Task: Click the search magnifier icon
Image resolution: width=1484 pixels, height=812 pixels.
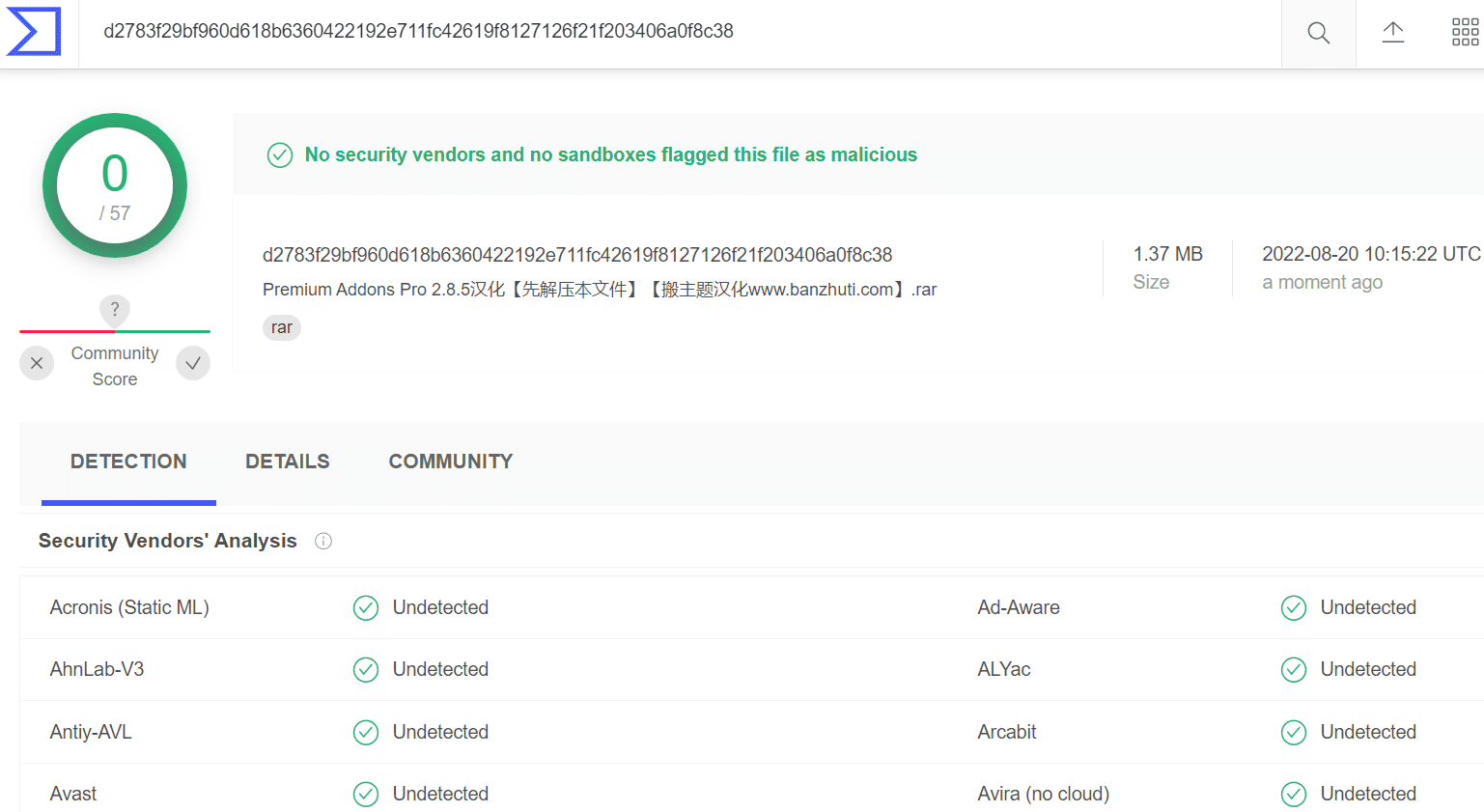Action: [1318, 33]
